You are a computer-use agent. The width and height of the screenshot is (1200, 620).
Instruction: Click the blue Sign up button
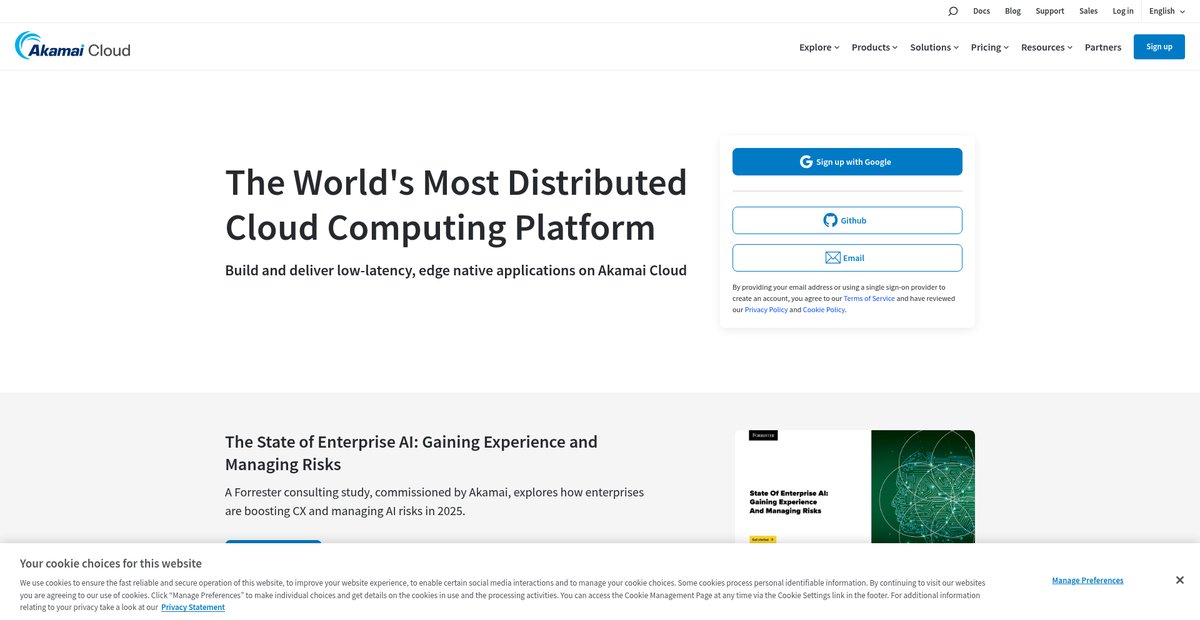[x=1159, y=47]
